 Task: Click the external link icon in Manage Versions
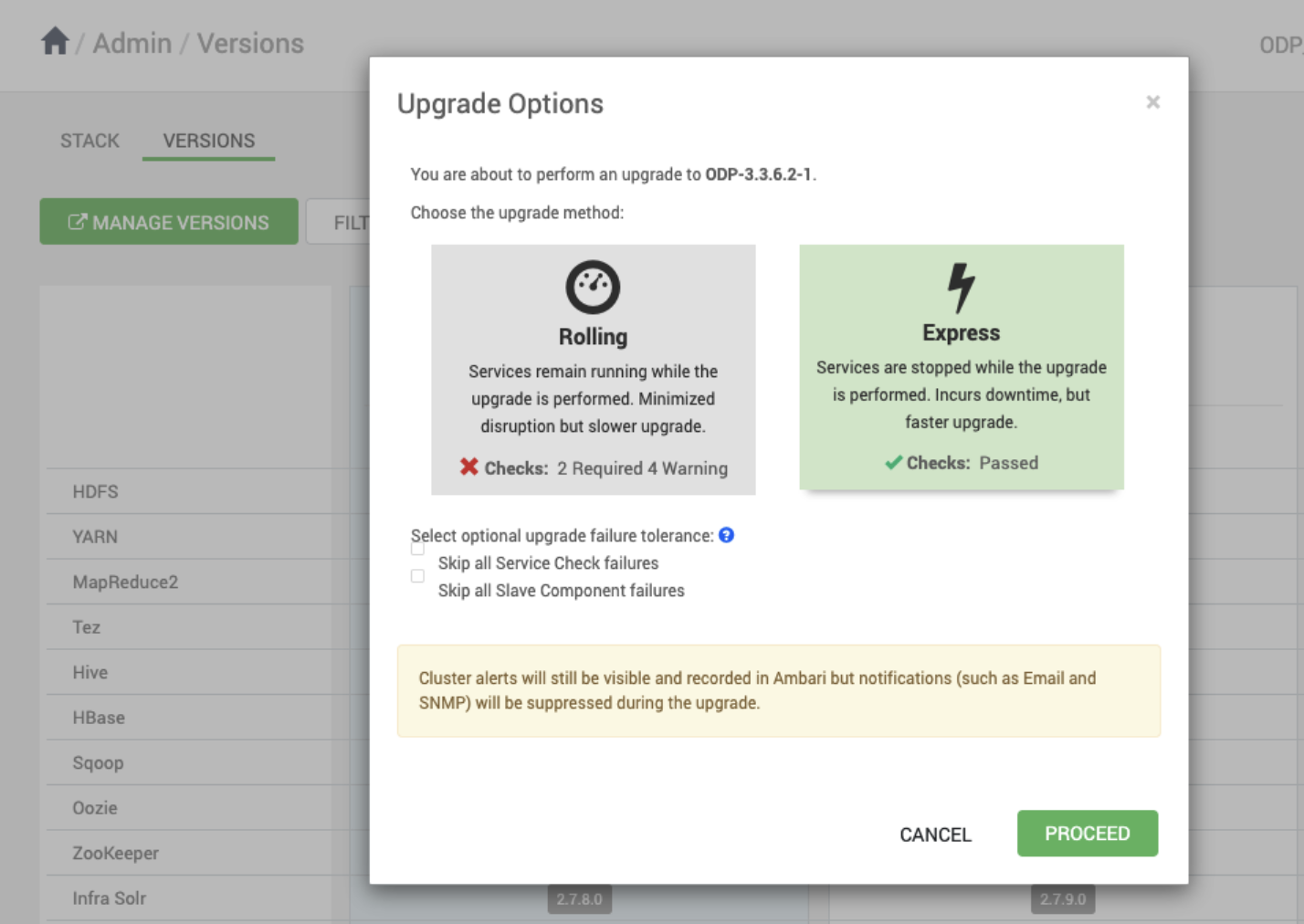click(x=78, y=222)
